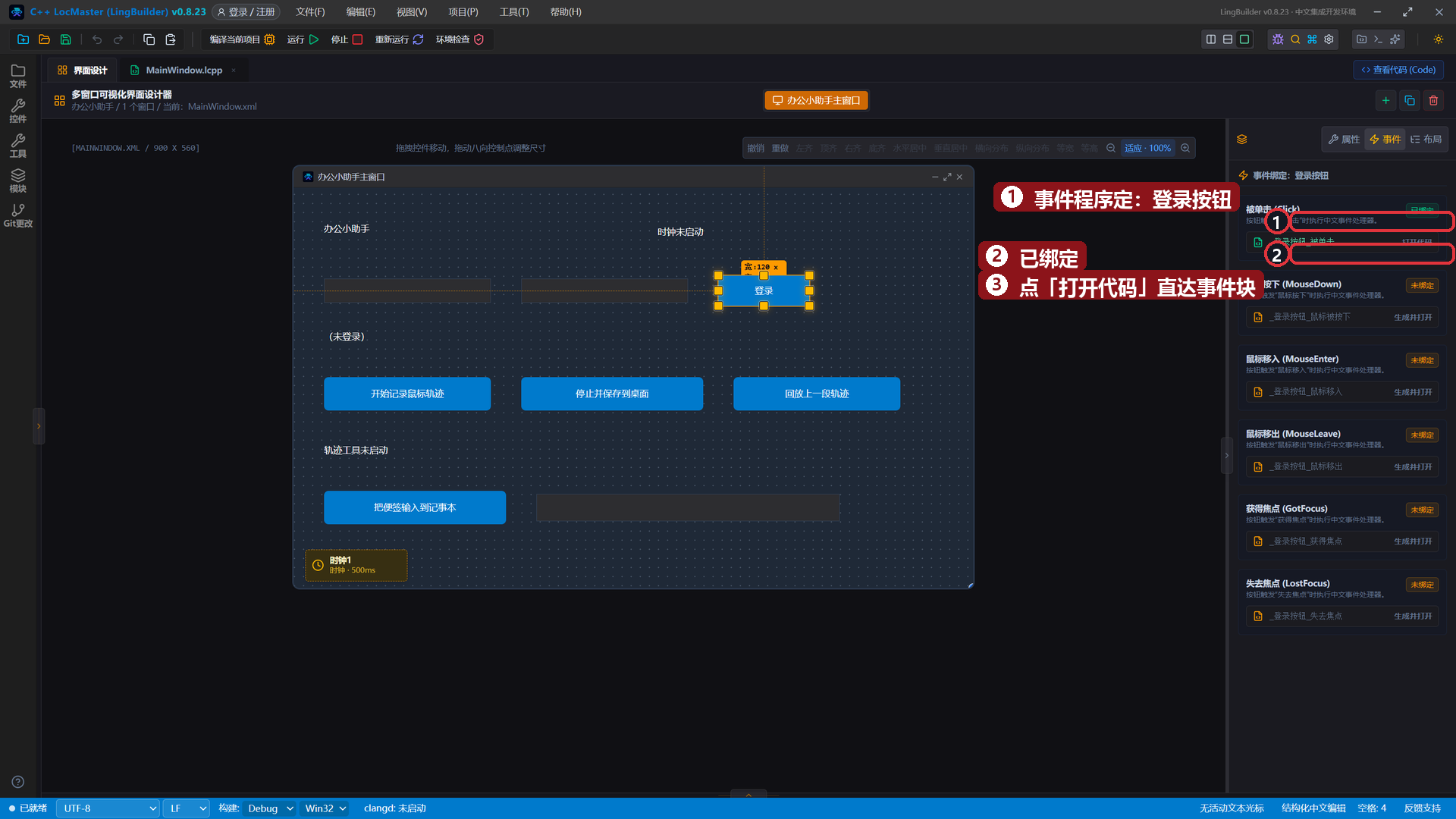
Task: Expand the bottom panel chevron
Action: 748,795
